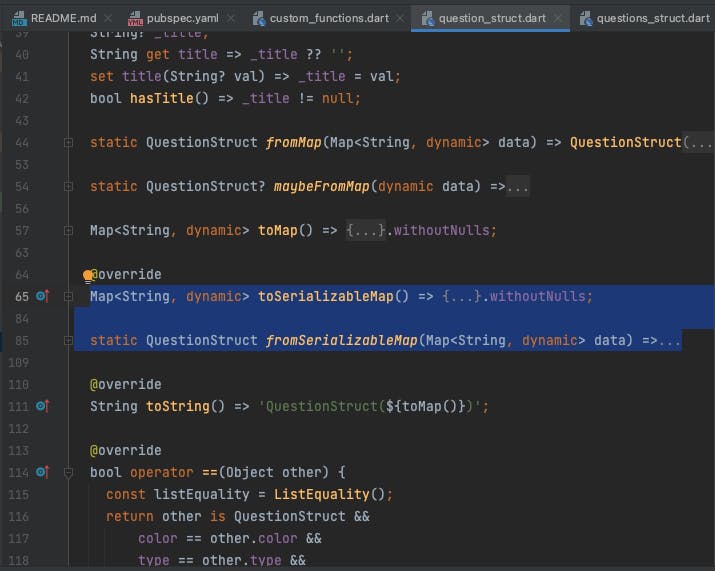Click 'get title' getter on line 40
This screenshot has width=715, height=571.
point(181,55)
